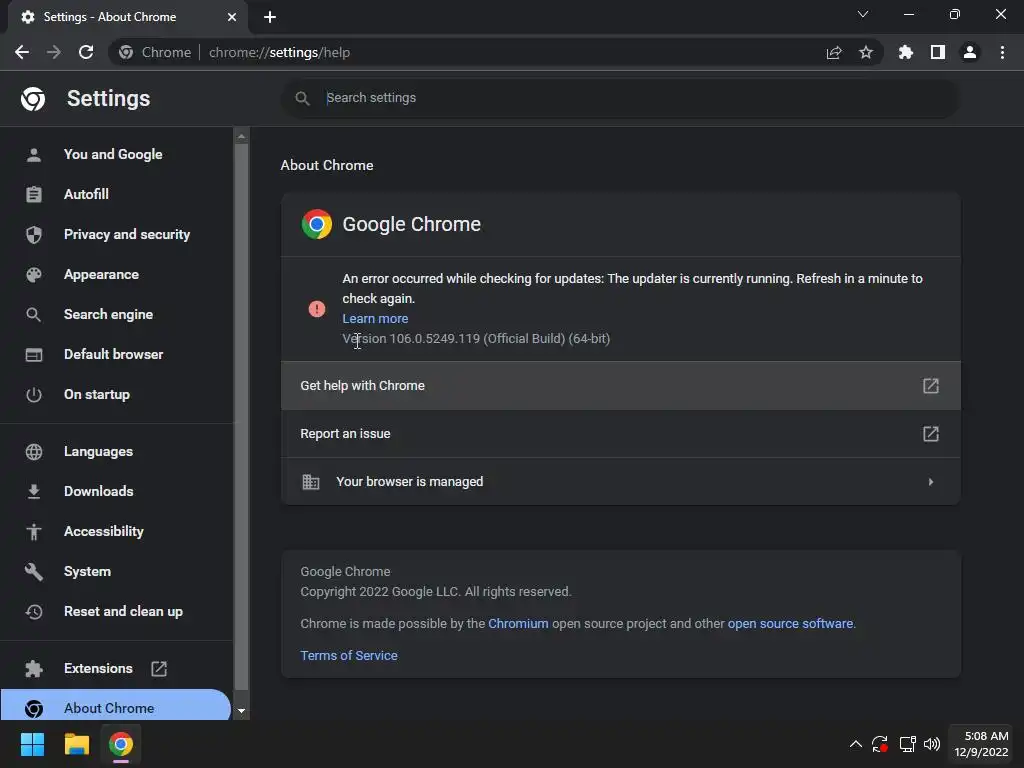The width and height of the screenshot is (1024, 768).
Task: Open Default browser section
Action: click(114, 354)
